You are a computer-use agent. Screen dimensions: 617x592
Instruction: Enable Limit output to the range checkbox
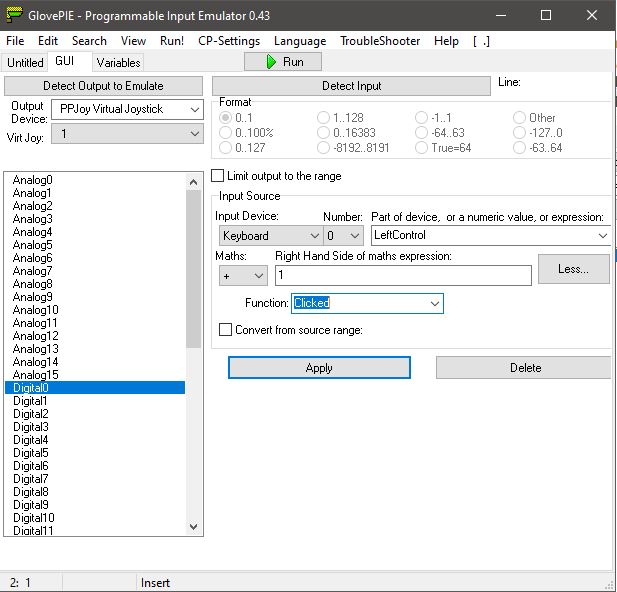(219, 176)
